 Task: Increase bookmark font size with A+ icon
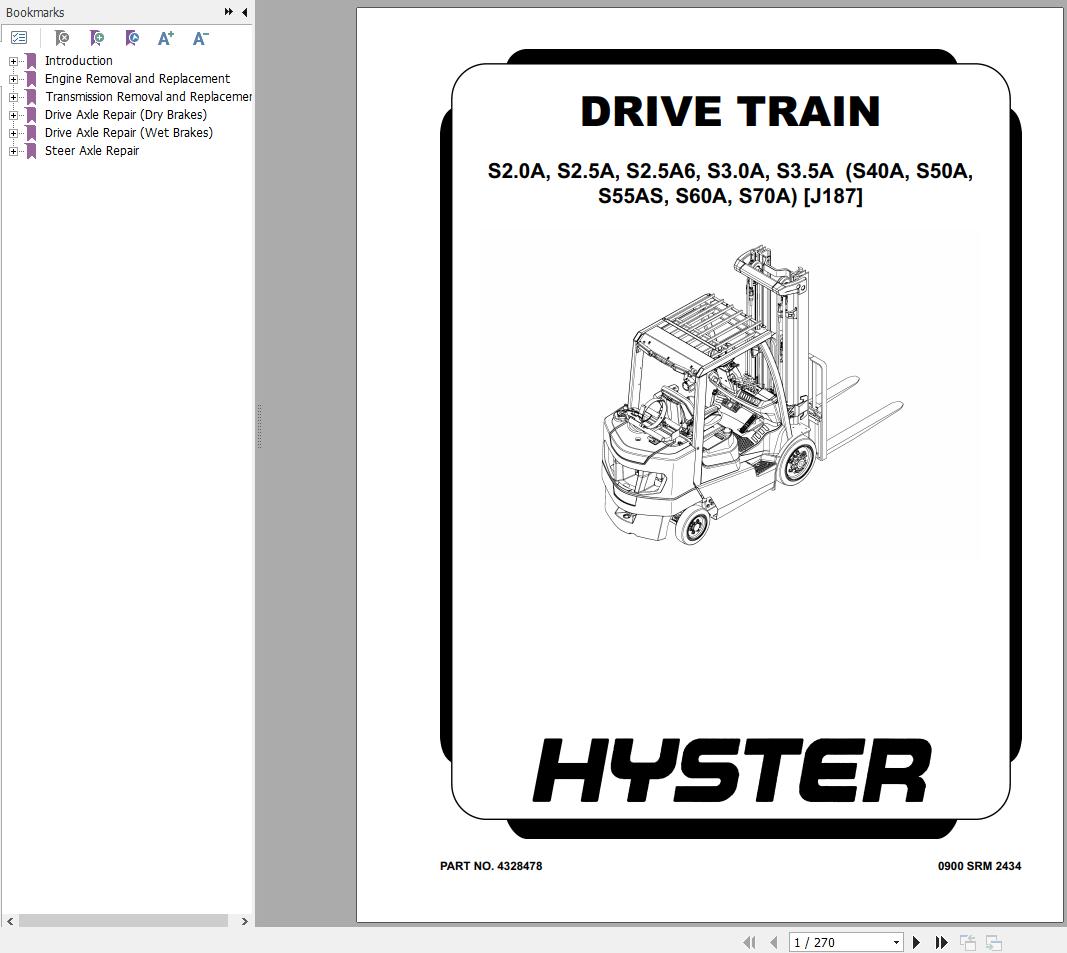coord(166,38)
